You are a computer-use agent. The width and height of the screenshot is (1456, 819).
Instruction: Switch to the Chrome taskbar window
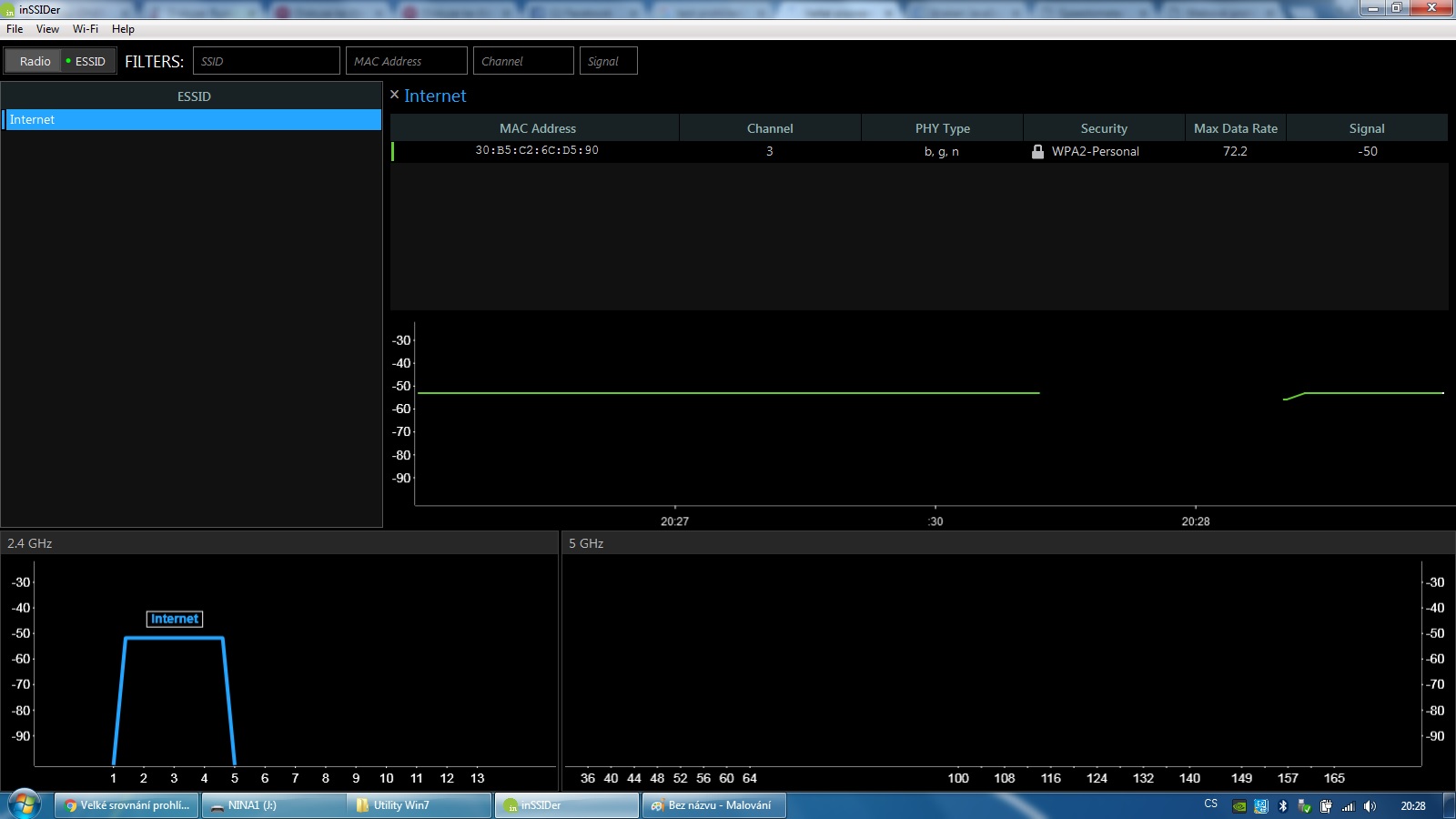(127, 805)
